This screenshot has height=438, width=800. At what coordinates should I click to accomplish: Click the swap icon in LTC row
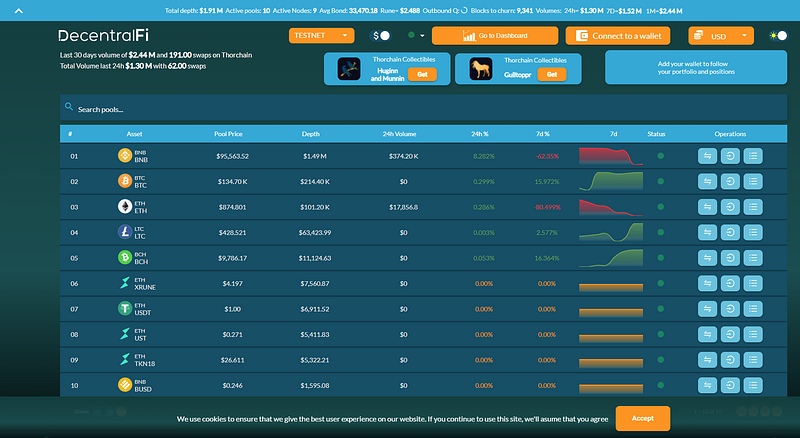[707, 233]
